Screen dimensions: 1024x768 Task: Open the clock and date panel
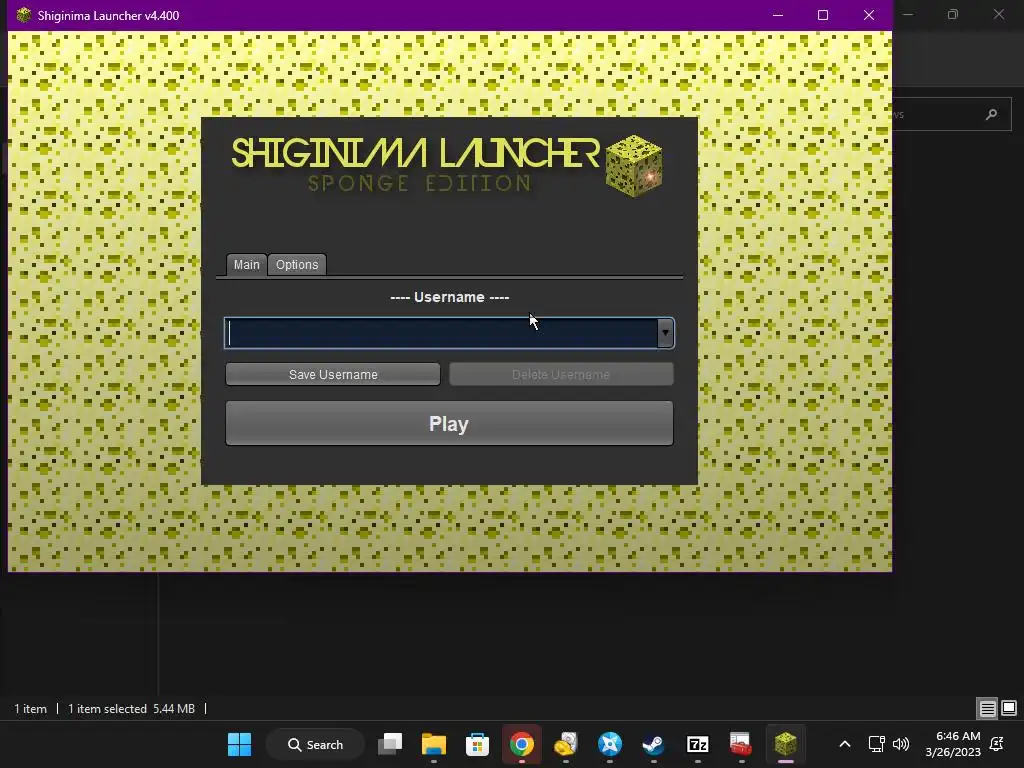point(953,744)
